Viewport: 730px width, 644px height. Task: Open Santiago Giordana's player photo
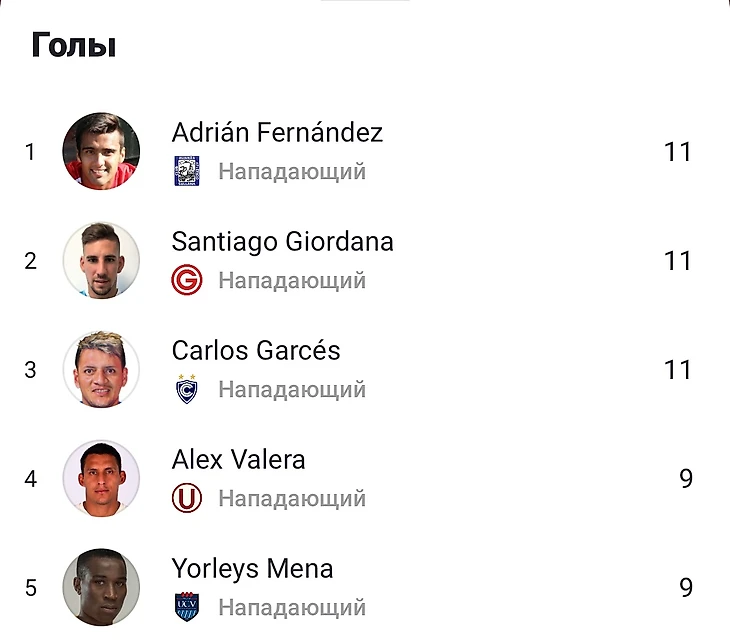(x=101, y=260)
